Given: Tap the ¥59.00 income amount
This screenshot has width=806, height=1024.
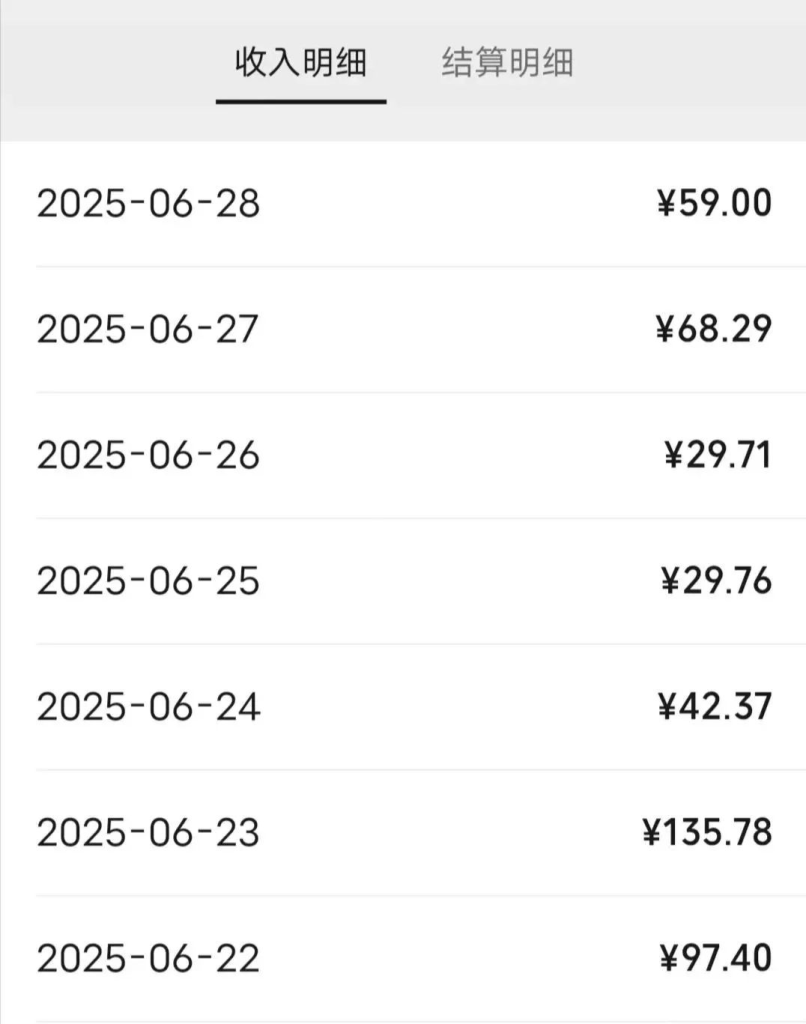Looking at the screenshot, I should click(714, 204).
